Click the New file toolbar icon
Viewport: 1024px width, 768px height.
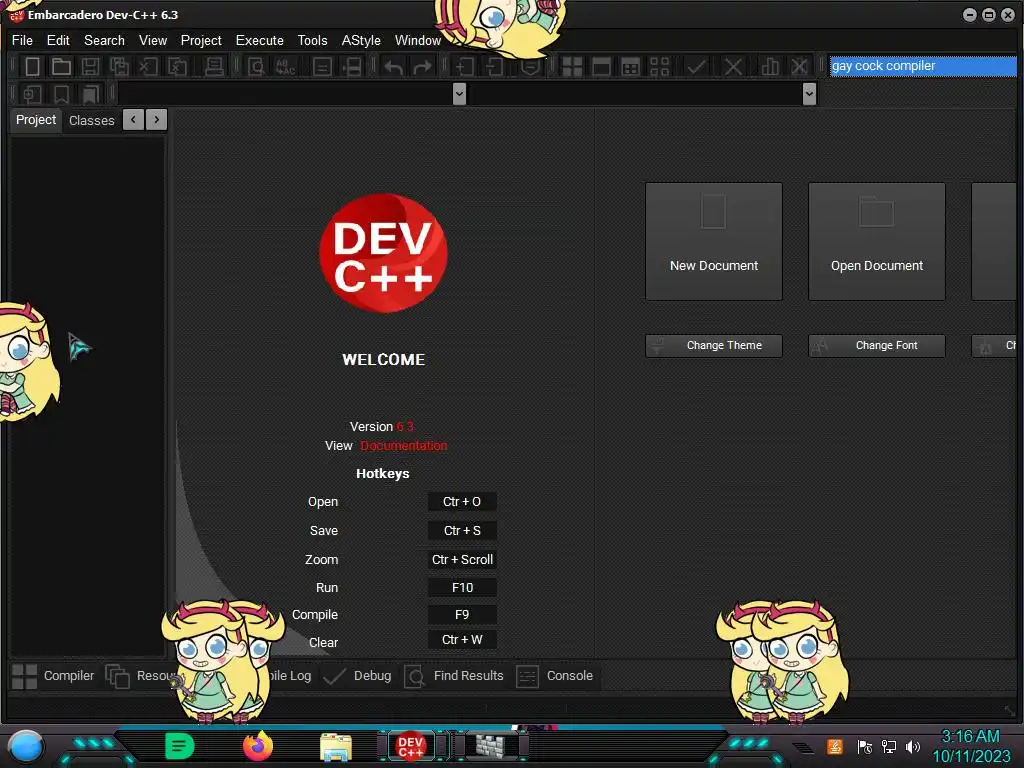pos(32,66)
